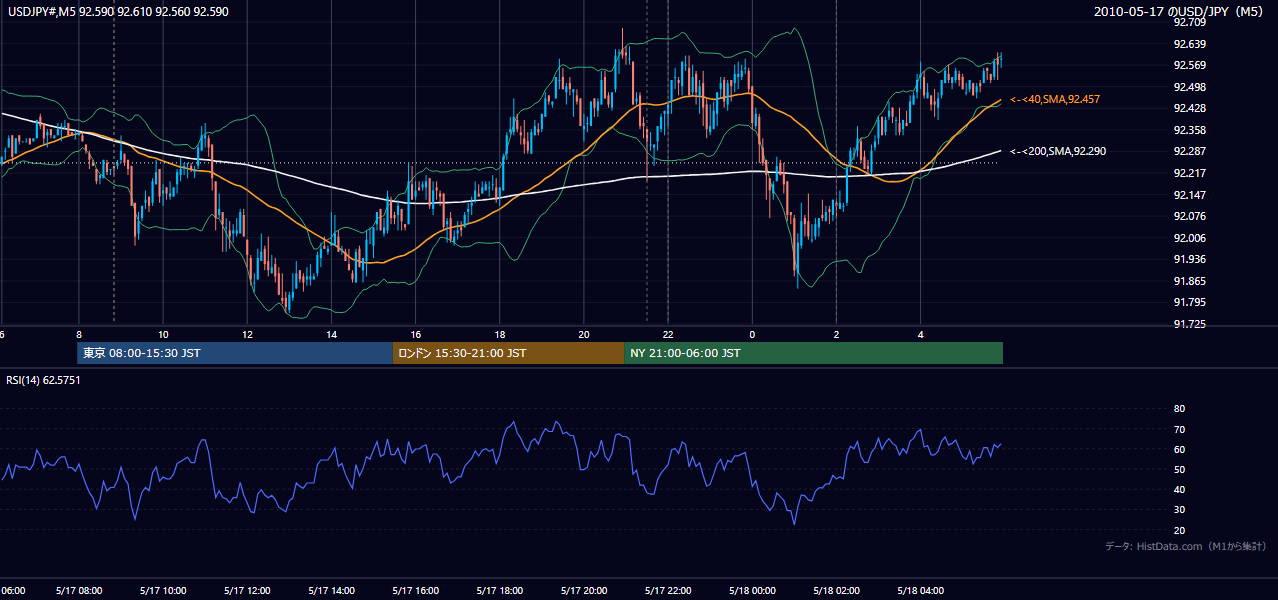Click the 5/18 00:00 time axis label
The width and height of the screenshot is (1278, 600).
coord(752,591)
